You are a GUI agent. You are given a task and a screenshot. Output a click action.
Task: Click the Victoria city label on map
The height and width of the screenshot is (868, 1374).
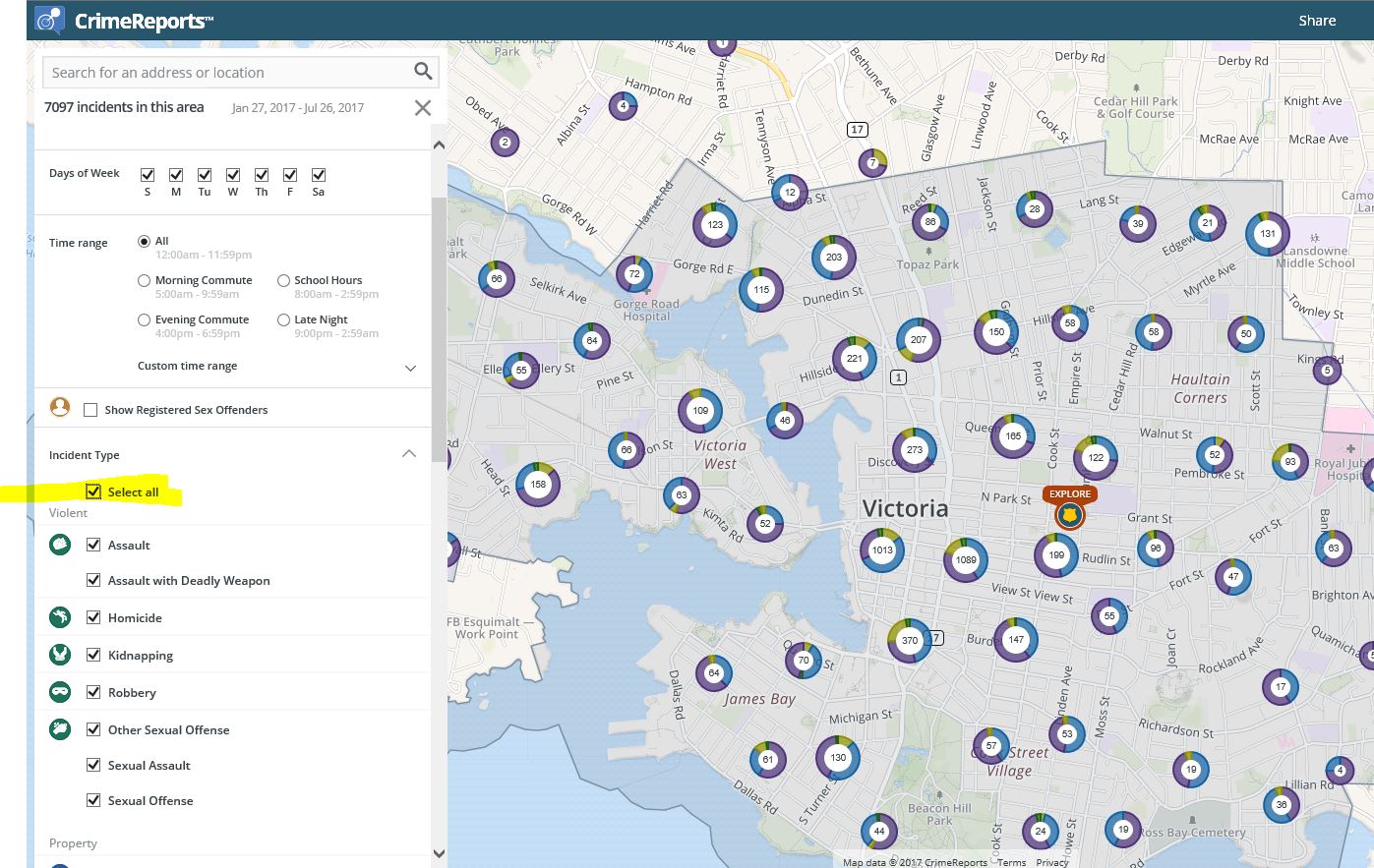point(905,508)
